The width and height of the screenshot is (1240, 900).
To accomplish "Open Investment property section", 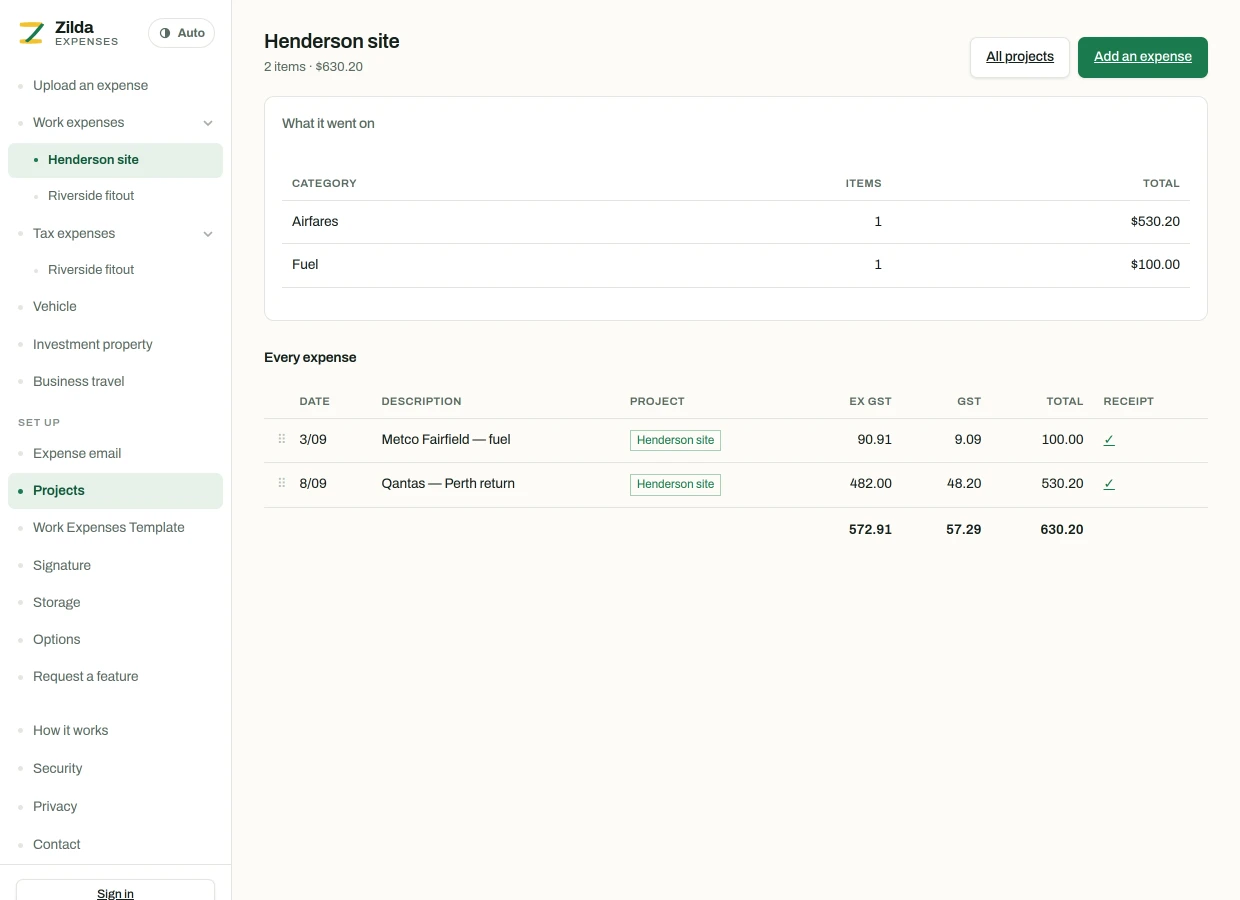I will [93, 344].
